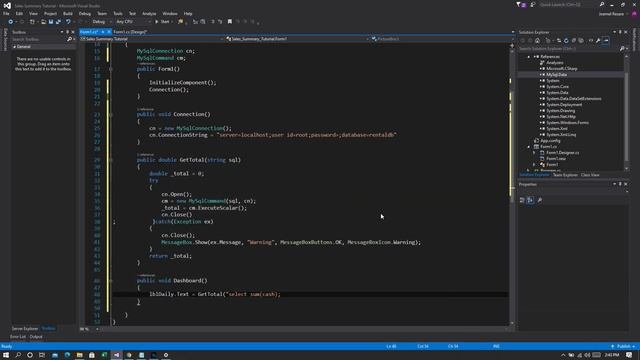
Task: Click the Undo toolbar icon
Action: 69,22
